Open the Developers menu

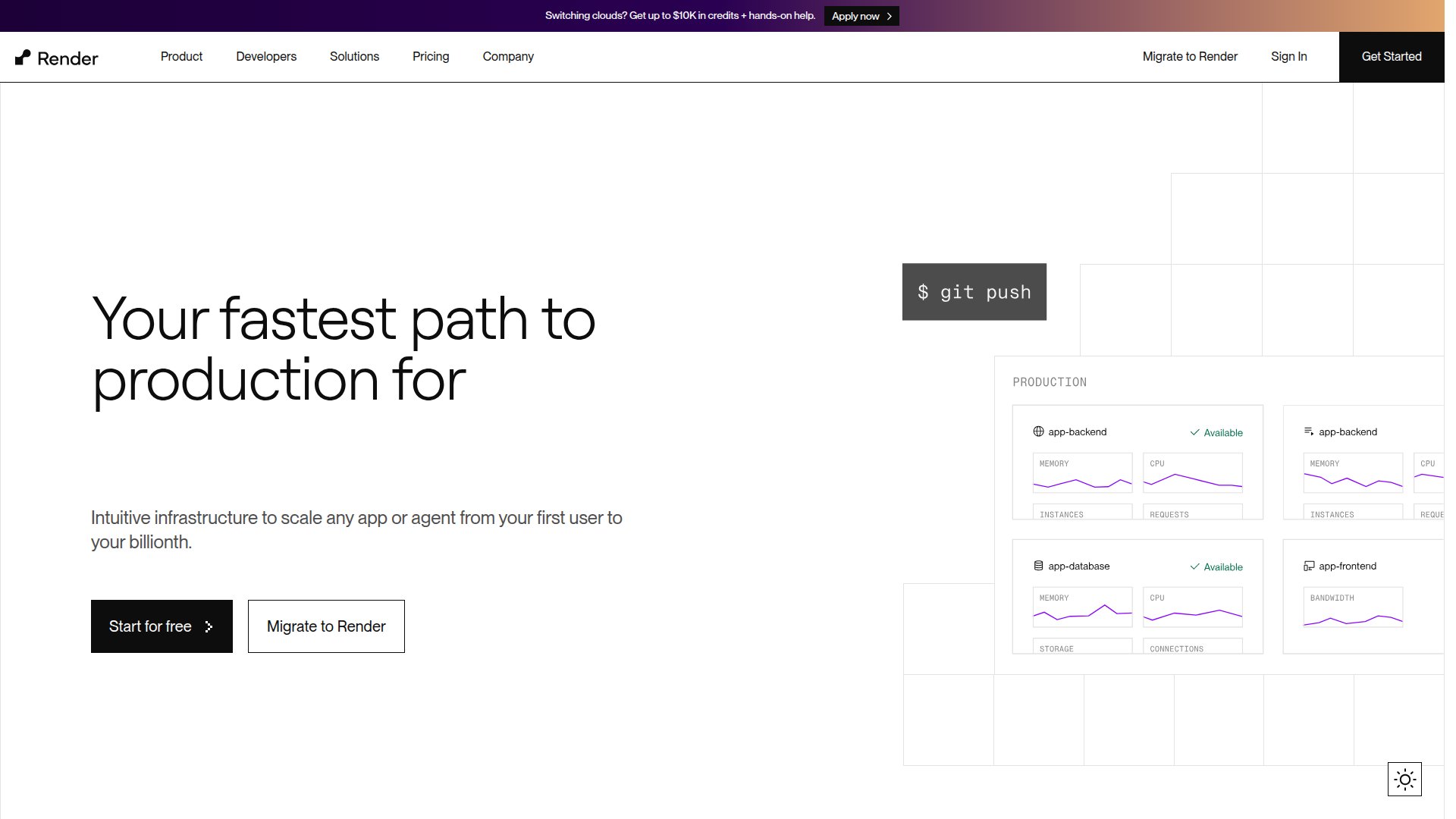pos(266,57)
